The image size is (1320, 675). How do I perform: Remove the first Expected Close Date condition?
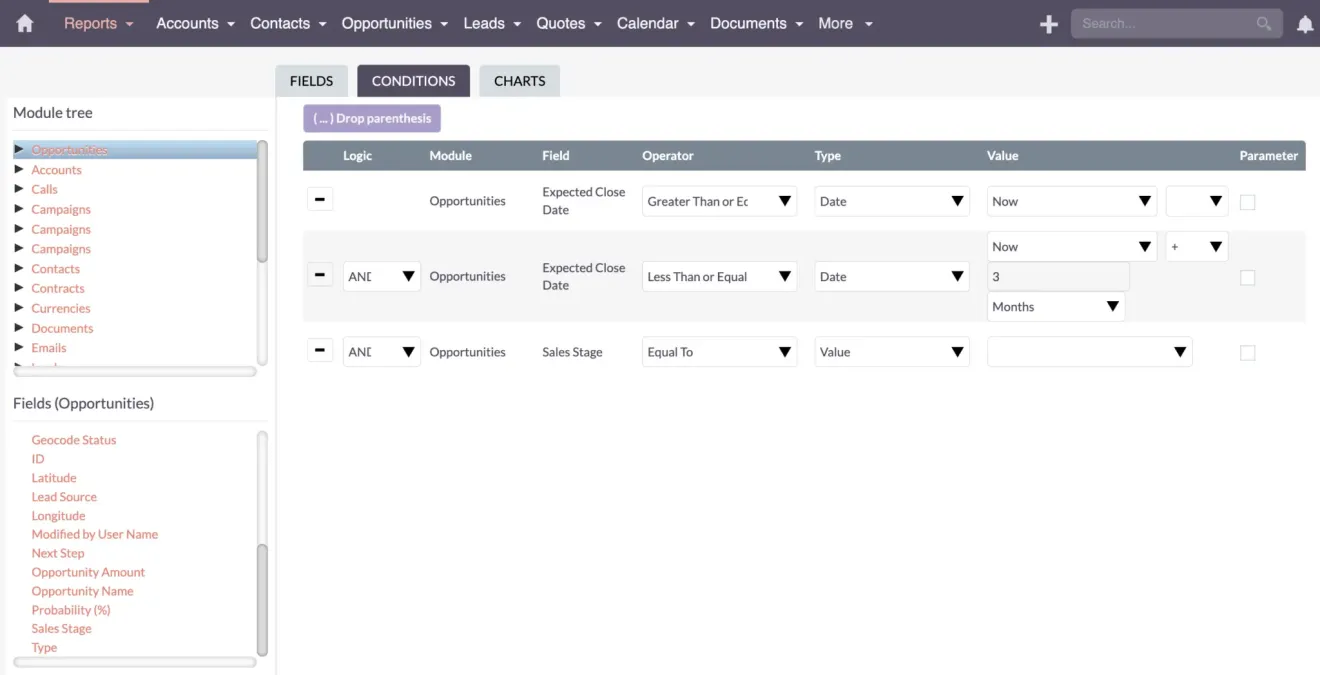(320, 199)
